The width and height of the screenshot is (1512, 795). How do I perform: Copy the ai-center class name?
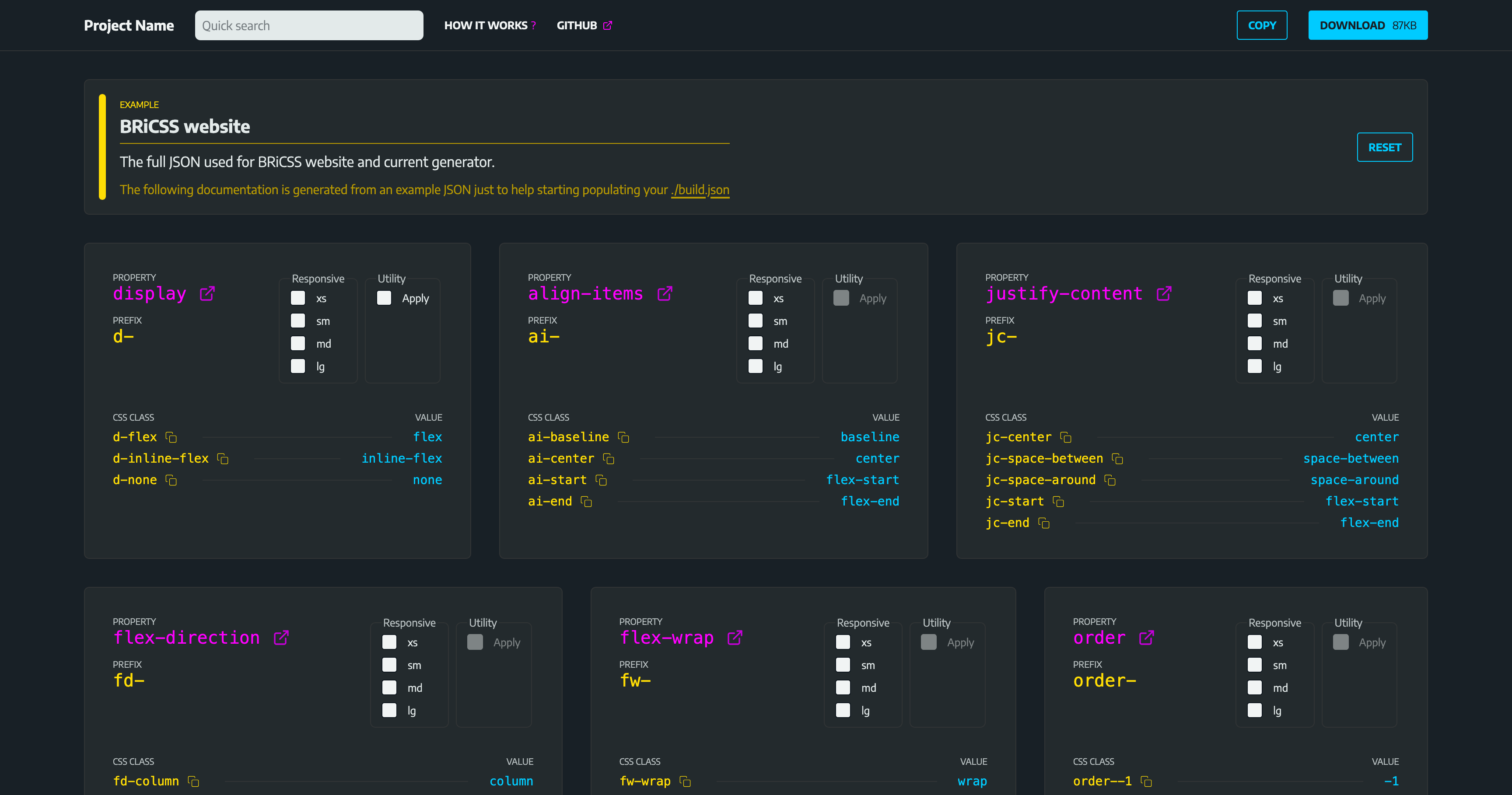(609, 459)
